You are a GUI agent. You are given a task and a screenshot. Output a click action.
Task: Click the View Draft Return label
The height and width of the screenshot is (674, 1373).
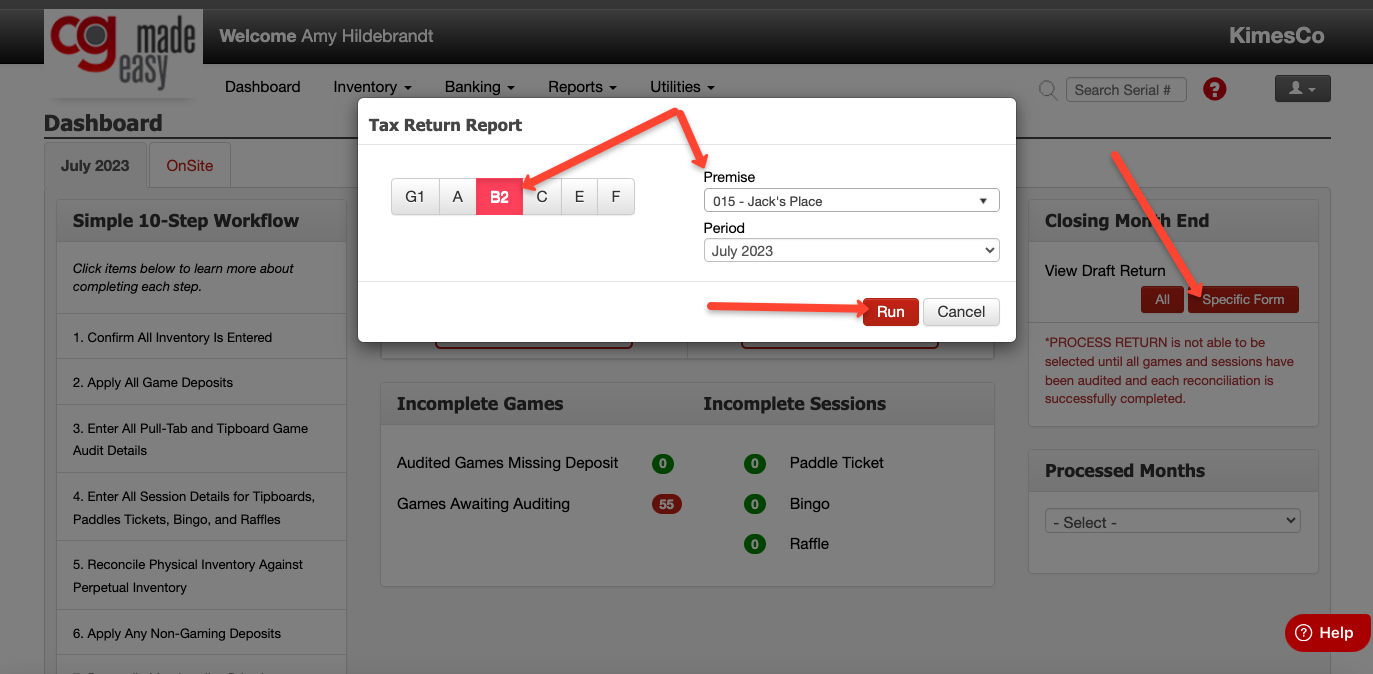click(1105, 271)
